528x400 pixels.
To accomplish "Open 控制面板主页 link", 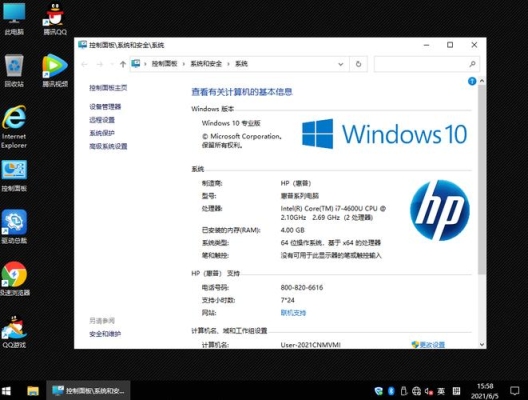I will [108, 88].
